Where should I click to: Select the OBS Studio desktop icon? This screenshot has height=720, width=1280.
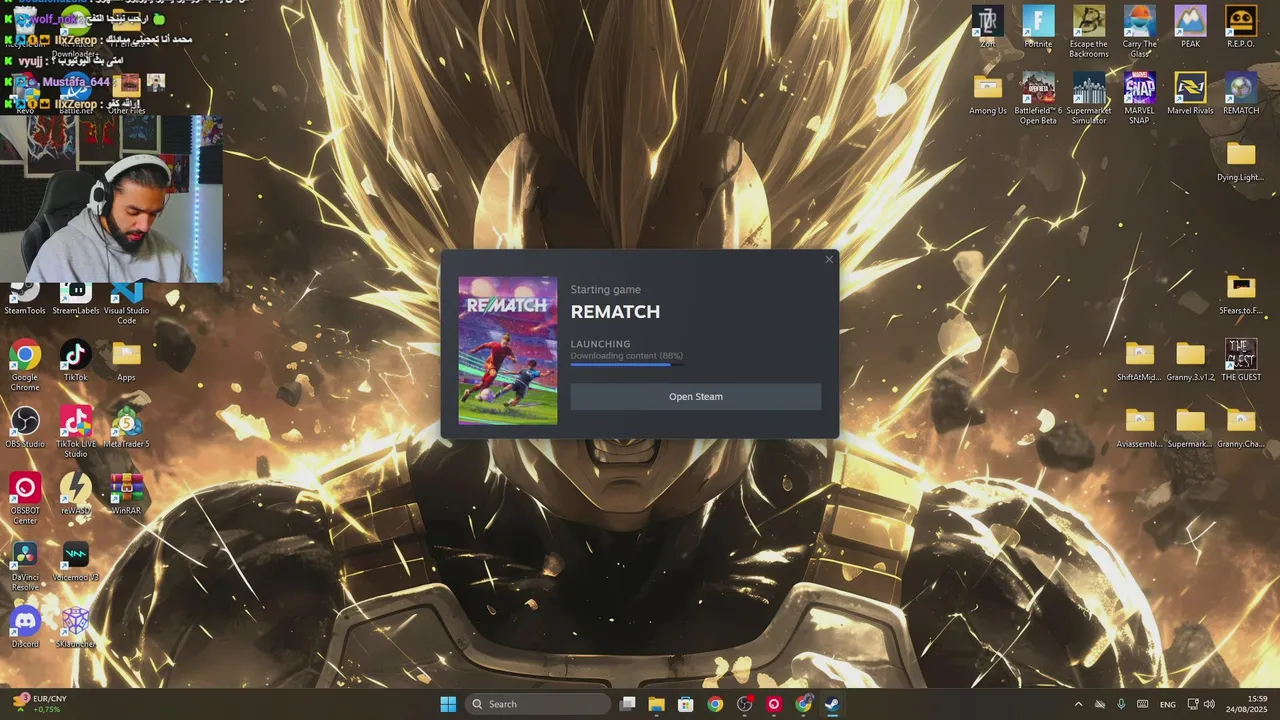pos(25,427)
